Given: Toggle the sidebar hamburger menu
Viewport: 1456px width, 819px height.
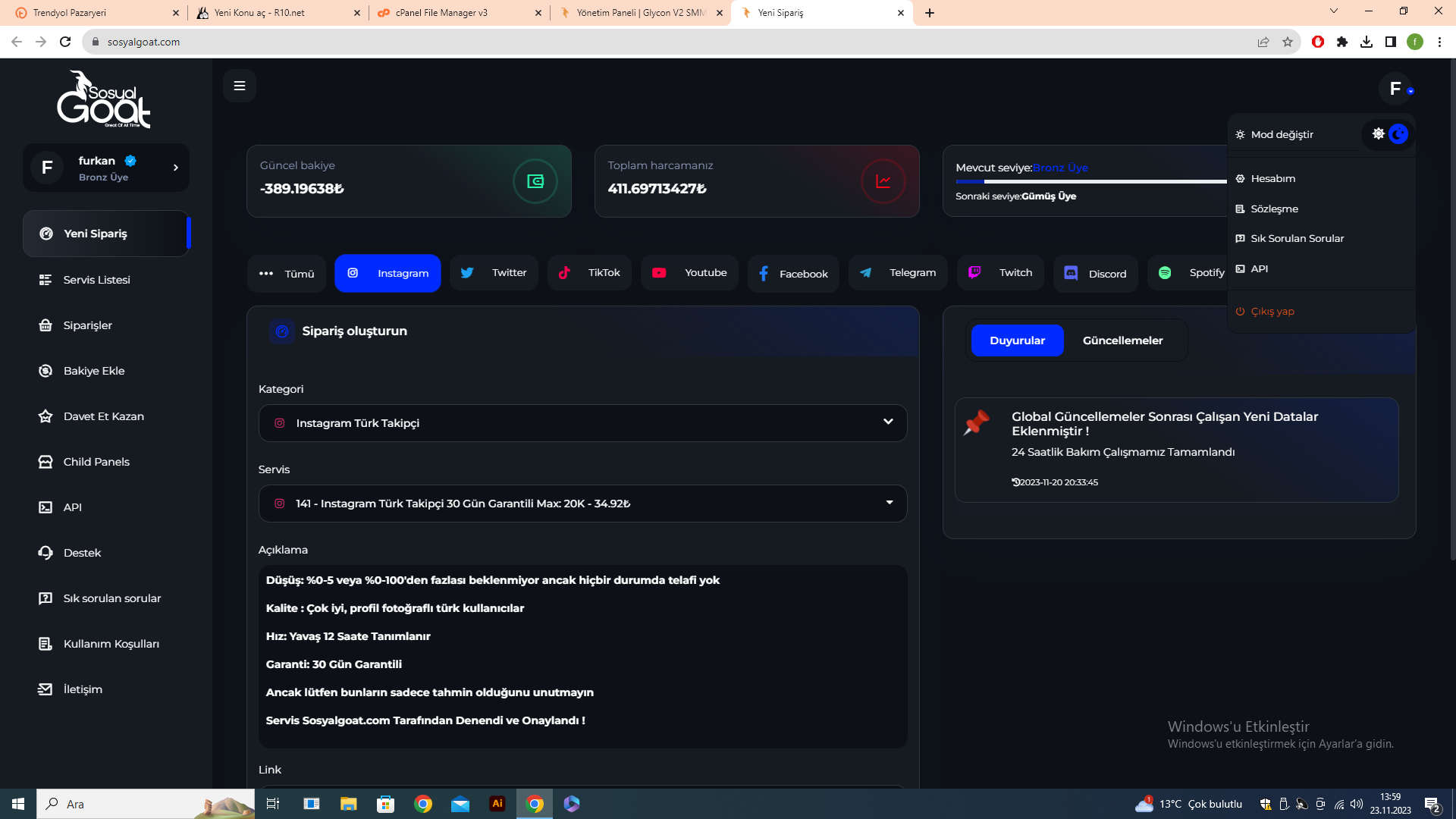Looking at the screenshot, I should pyautogui.click(x=240, y=86).
